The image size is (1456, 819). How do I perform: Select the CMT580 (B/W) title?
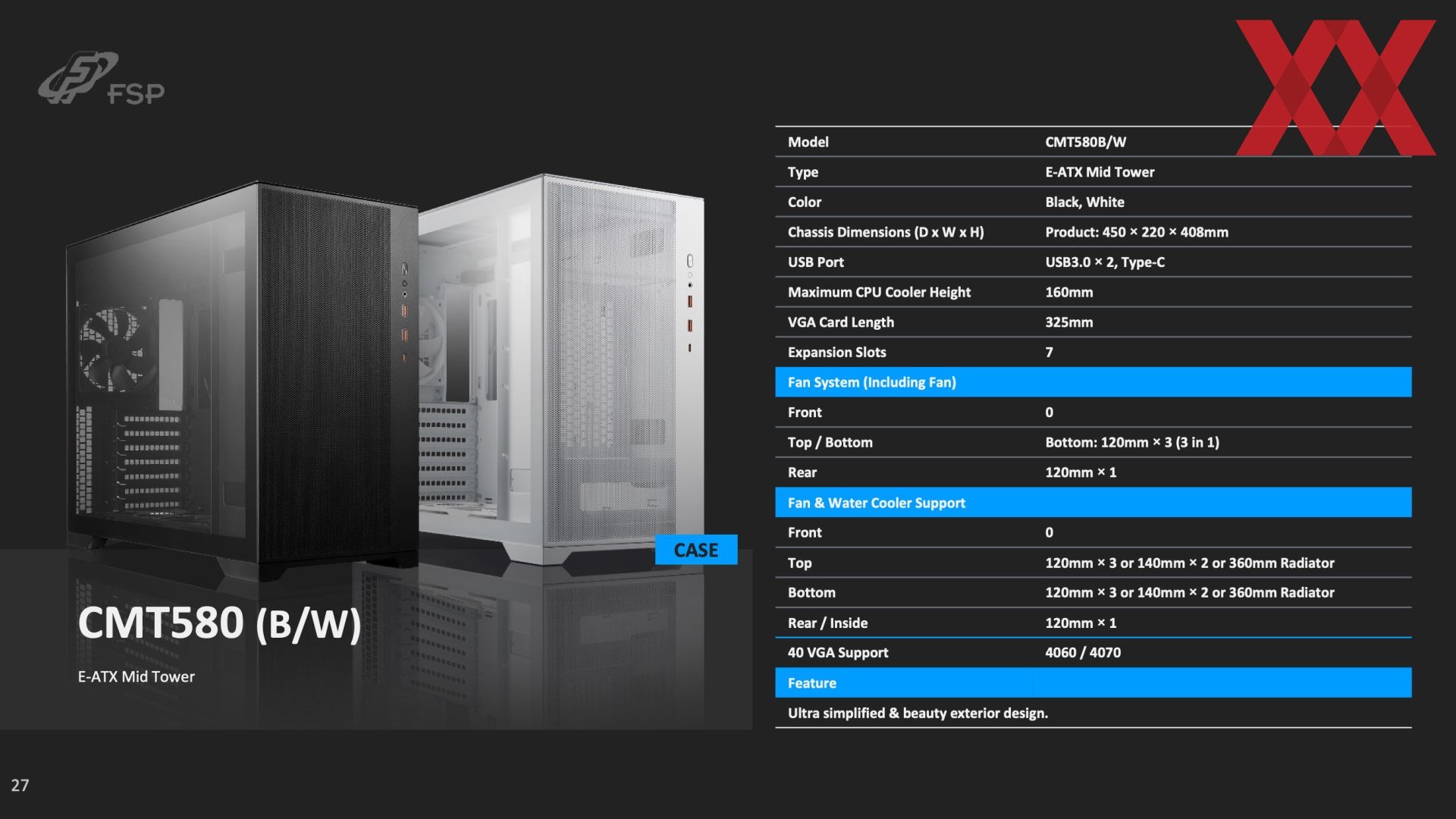[219, 623]
